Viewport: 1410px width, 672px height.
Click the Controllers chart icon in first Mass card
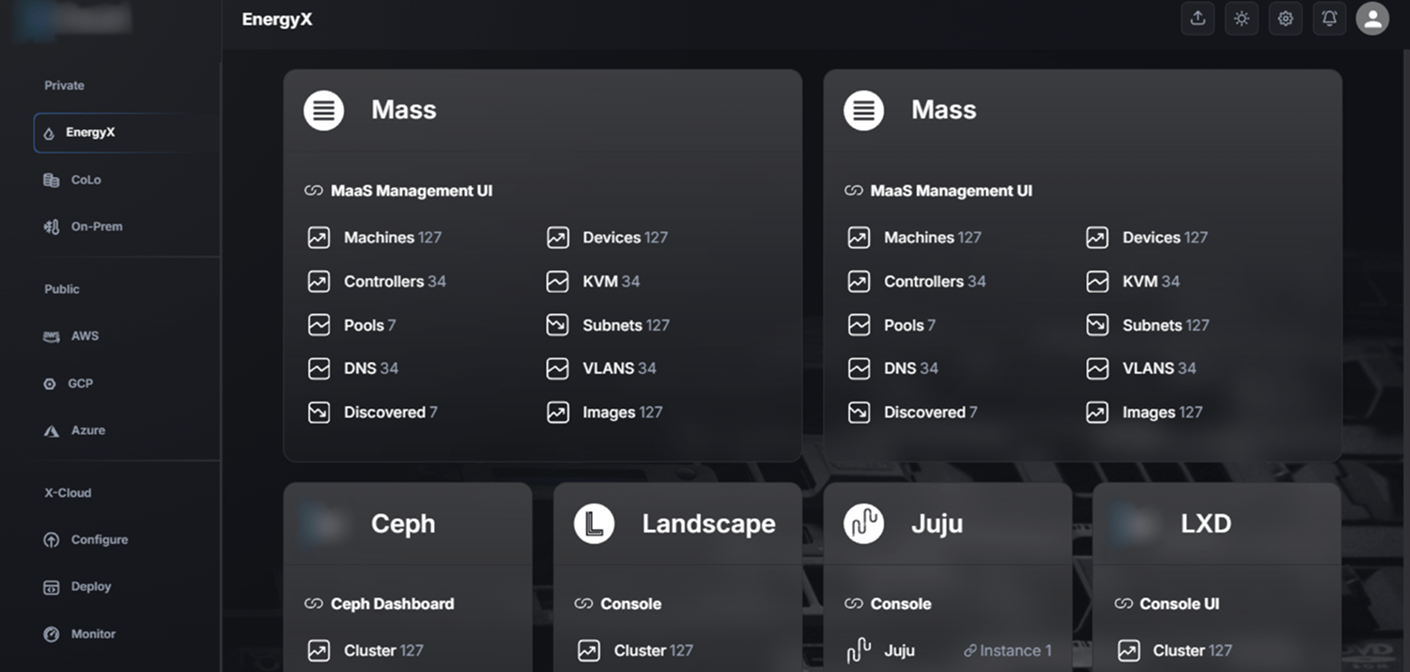319,282
